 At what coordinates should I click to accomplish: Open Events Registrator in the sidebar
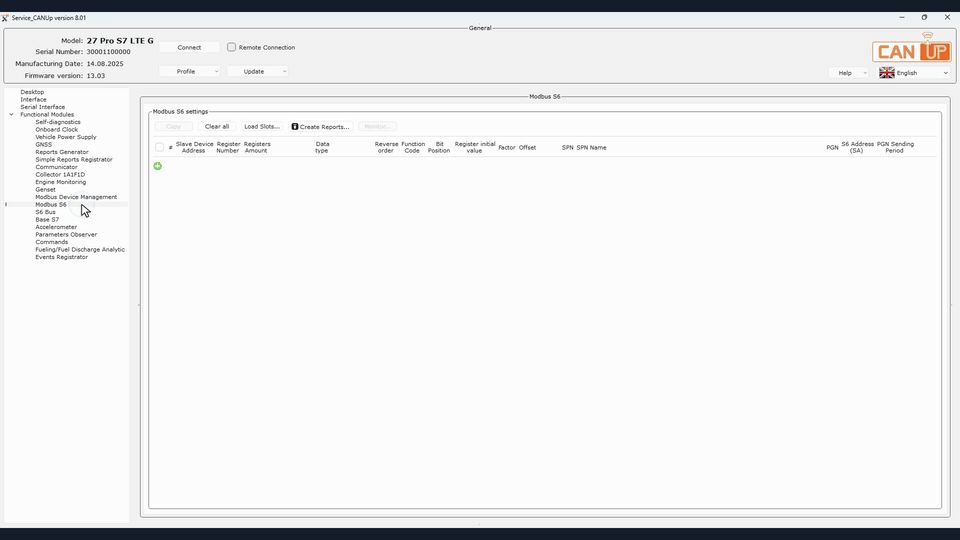pos(61,257)
